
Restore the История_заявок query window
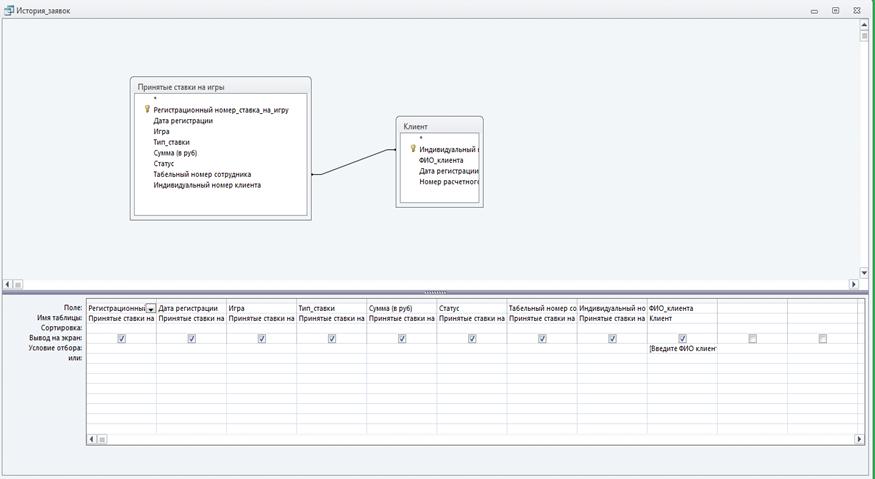tap(836, 10)
